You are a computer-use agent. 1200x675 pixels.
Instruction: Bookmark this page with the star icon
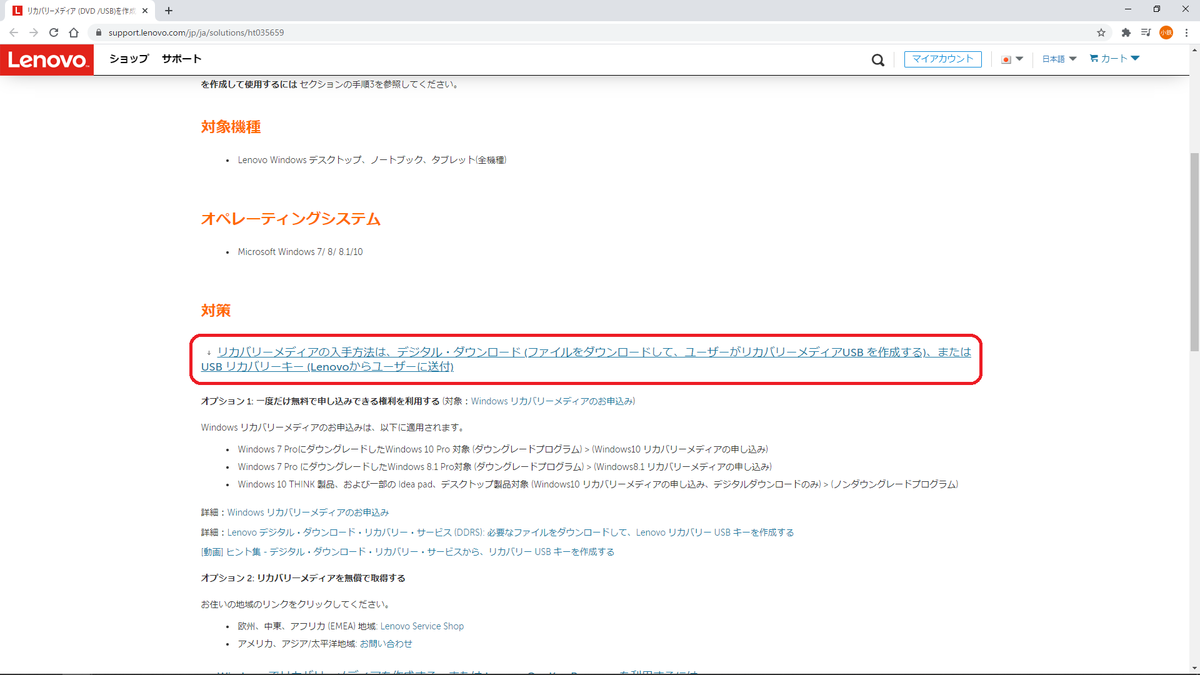(1101, 32)
